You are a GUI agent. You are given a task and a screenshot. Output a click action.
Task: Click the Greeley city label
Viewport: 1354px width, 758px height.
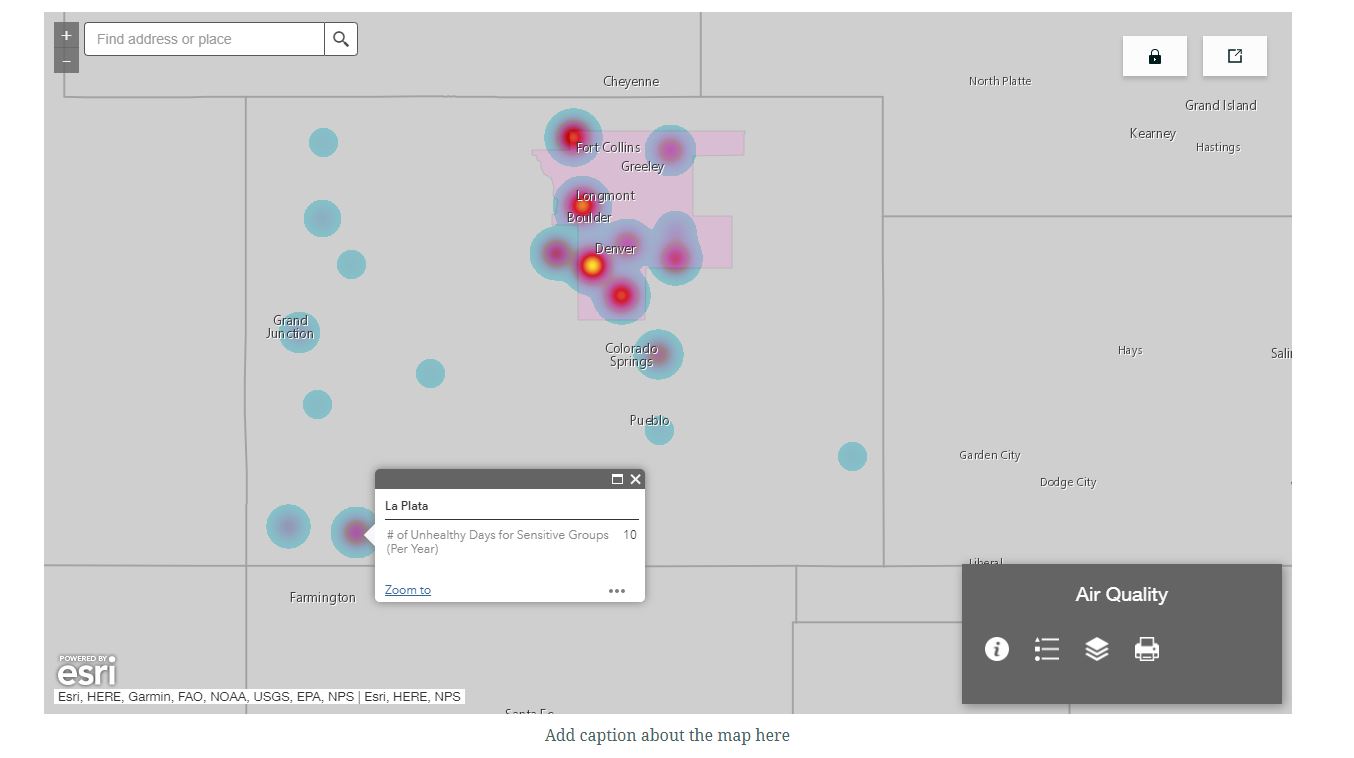point(642,166)
